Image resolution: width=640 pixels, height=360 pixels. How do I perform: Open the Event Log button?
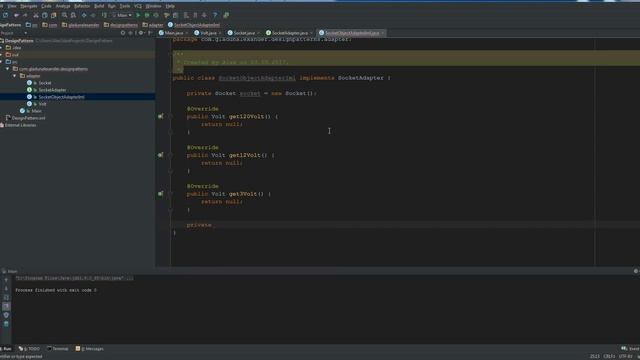click(x=630, y=349)
